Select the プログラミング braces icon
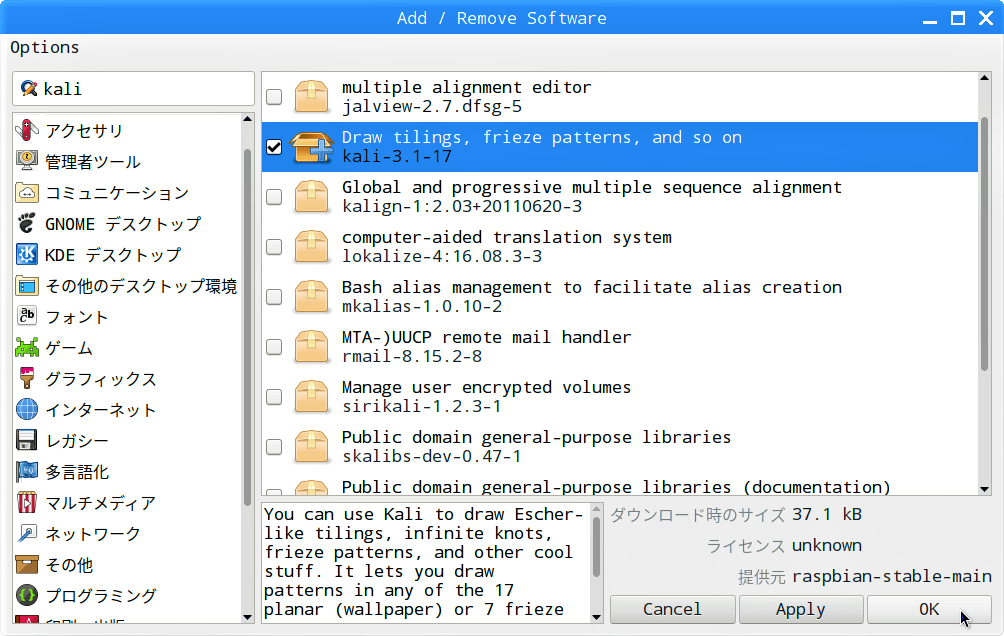The image size is (1004, 636). [27, 595]
